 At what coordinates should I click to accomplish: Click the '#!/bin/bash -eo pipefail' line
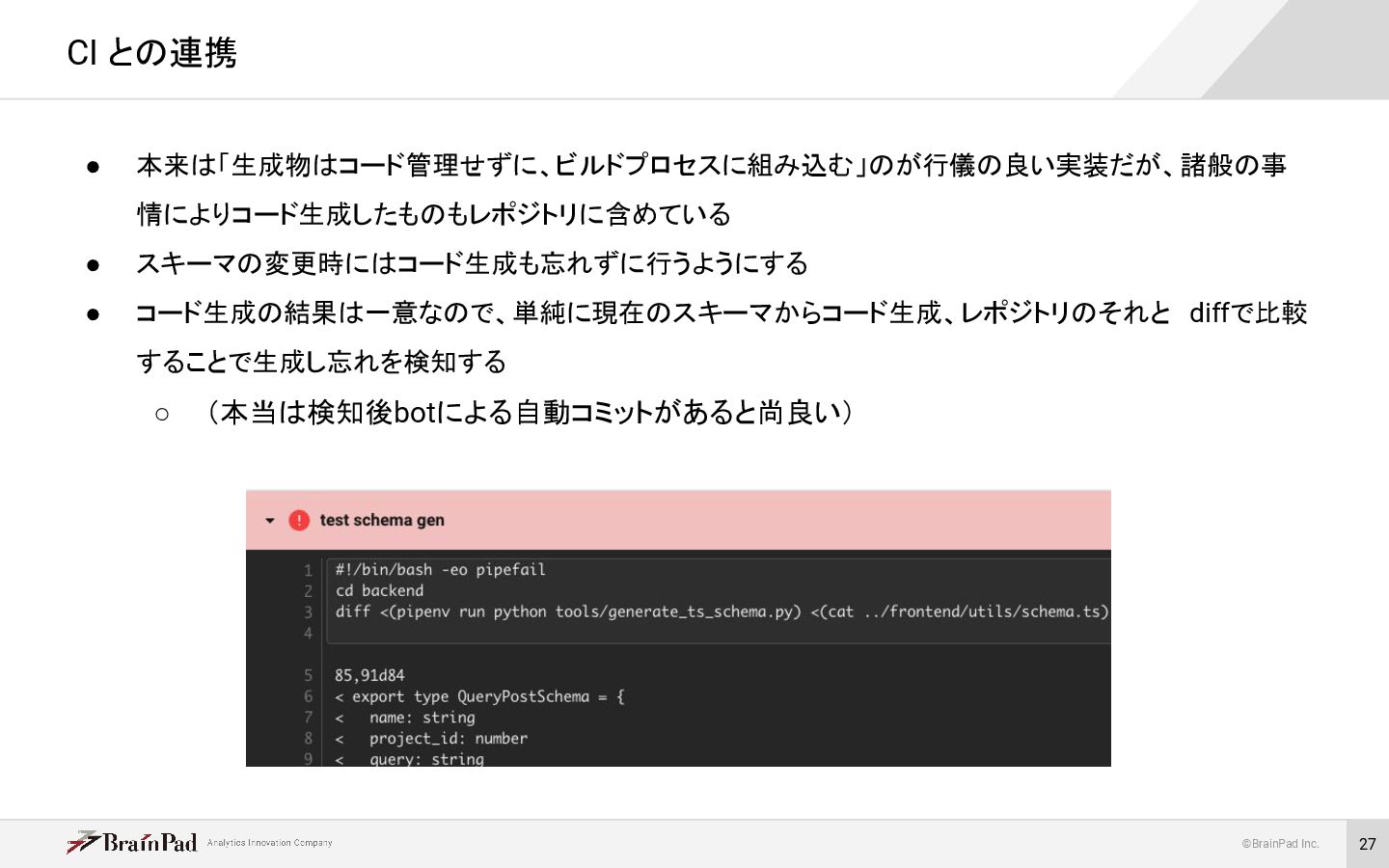pos(440,570)
